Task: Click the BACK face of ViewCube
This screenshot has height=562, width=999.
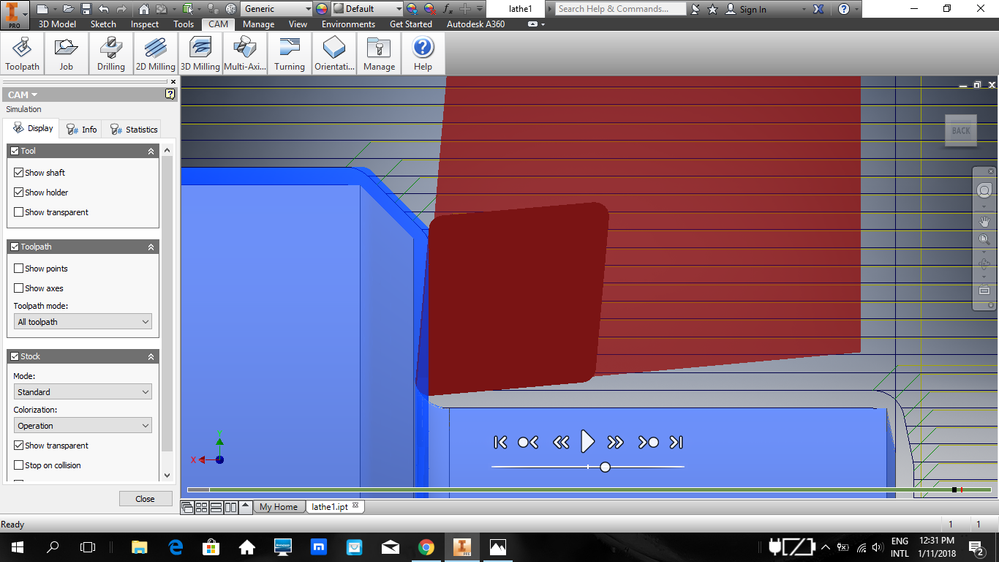Action: tap(961, 131)
